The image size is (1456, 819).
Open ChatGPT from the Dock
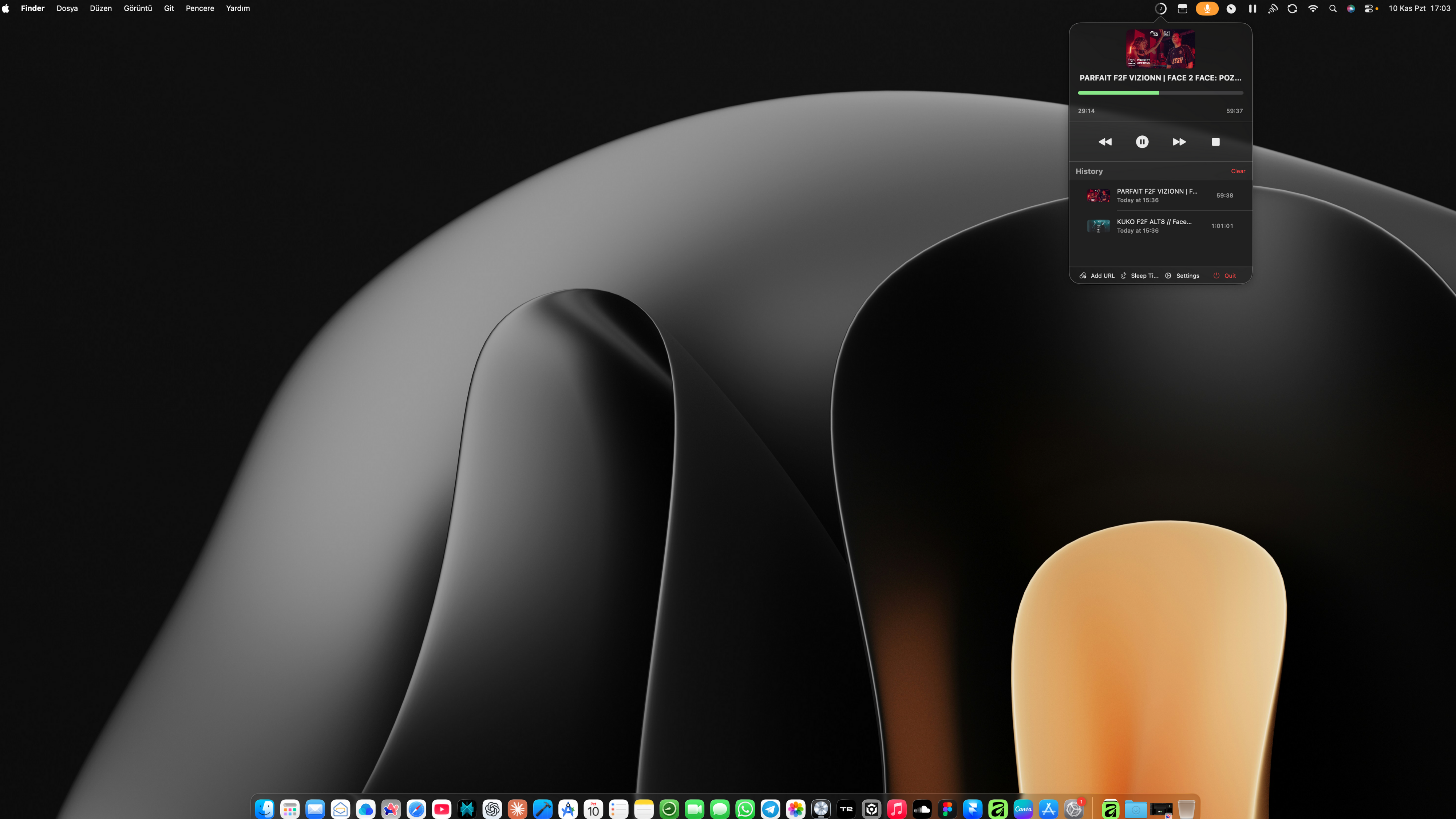pyautogui.click(x=492, y=810)
